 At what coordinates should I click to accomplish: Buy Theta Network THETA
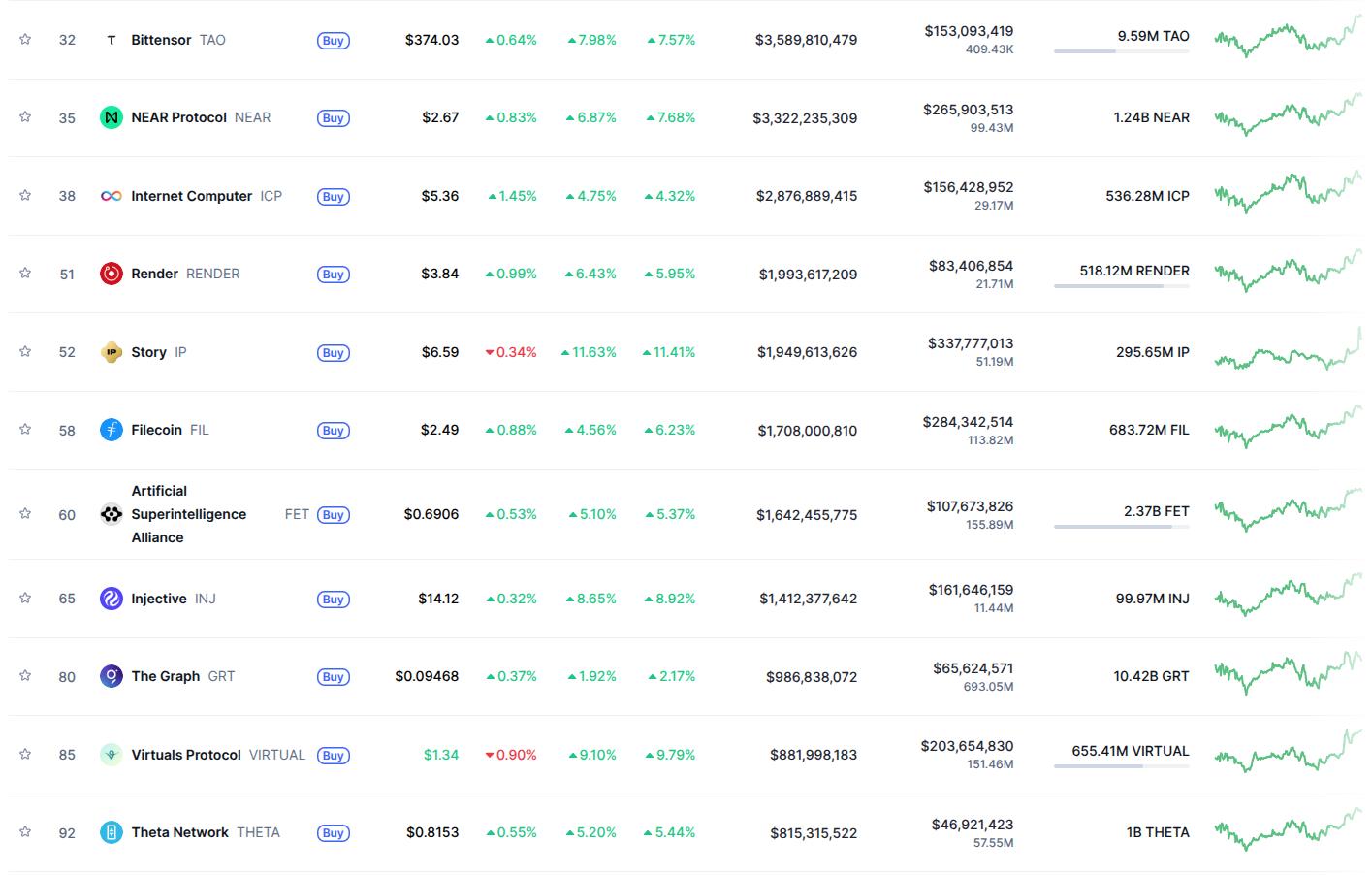tap(334, 833)
